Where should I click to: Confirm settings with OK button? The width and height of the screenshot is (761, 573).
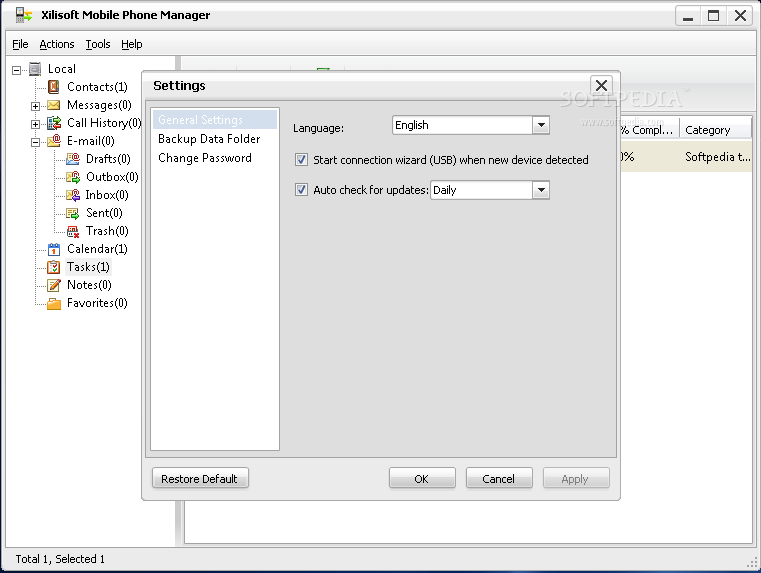pos(422,478)
